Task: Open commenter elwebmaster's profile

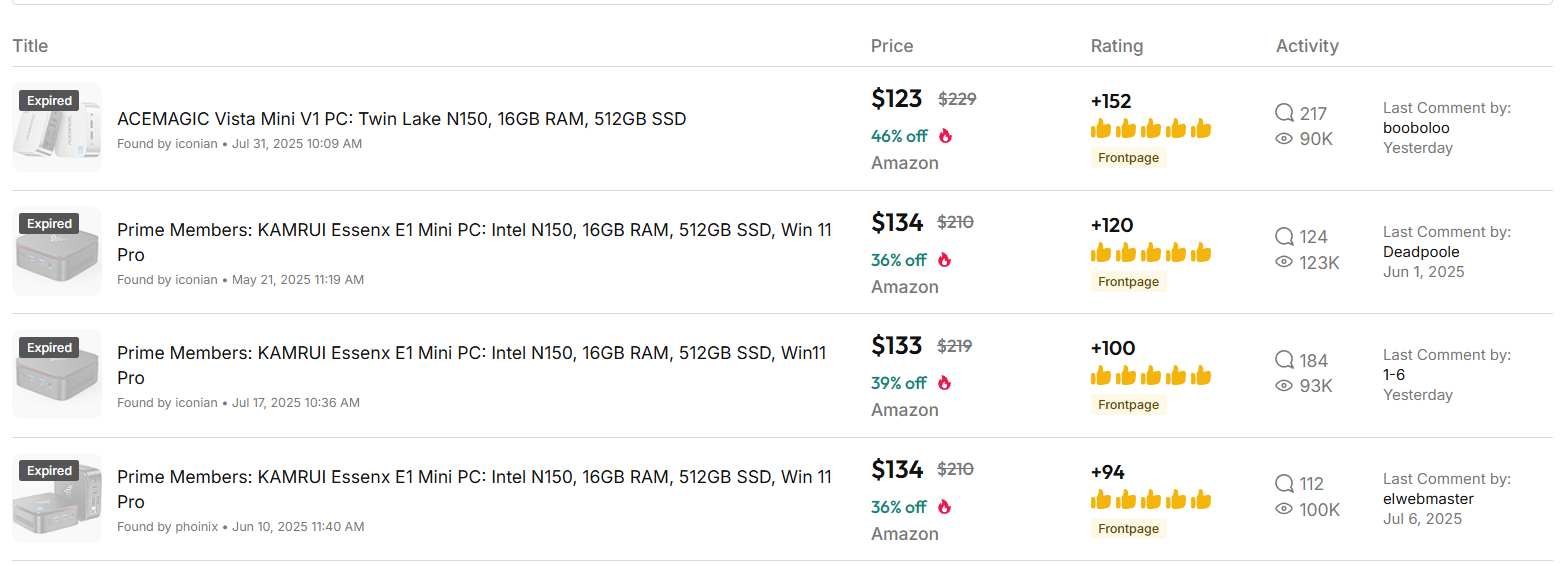Action: click(x=1428, y=499)
